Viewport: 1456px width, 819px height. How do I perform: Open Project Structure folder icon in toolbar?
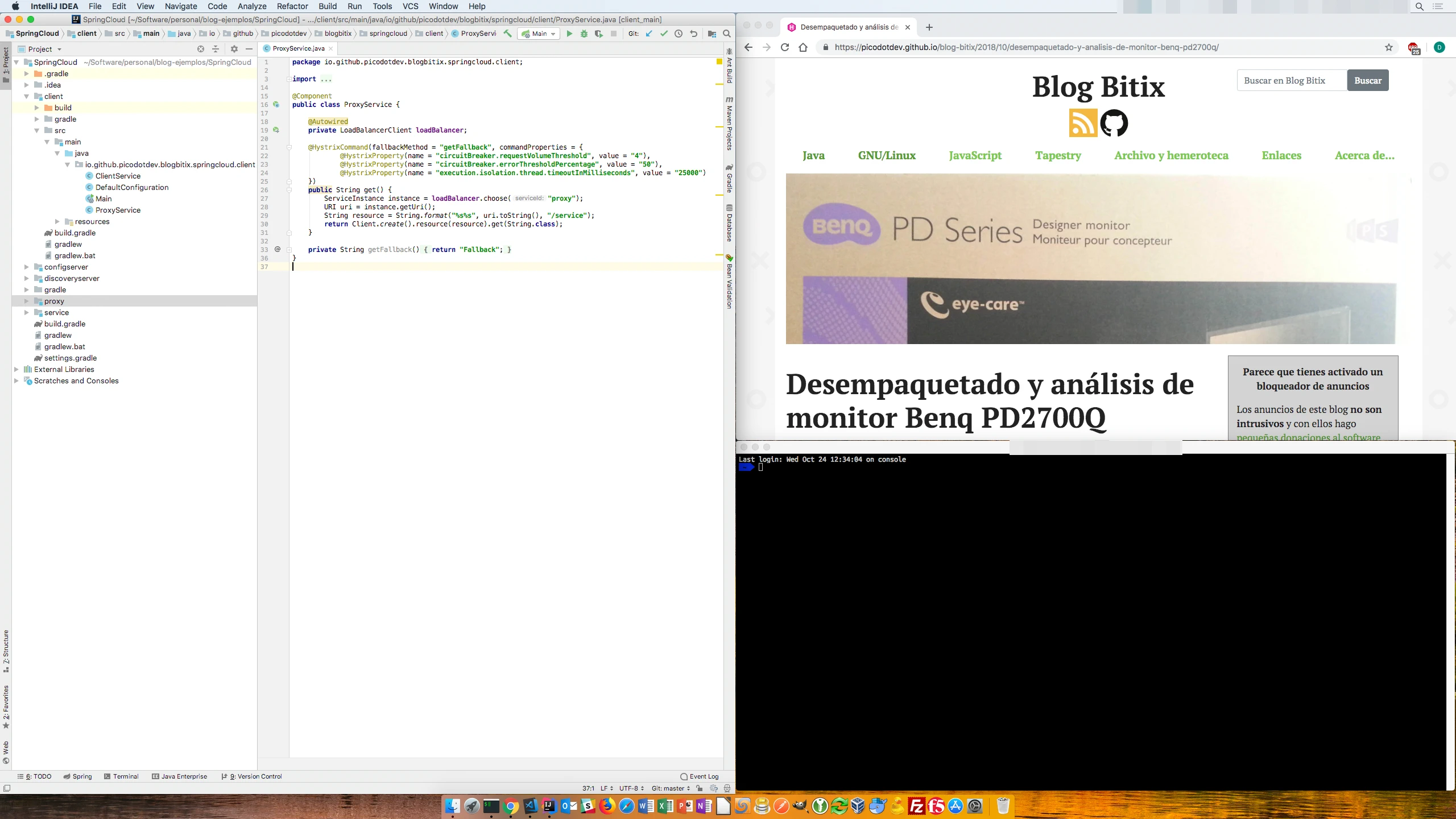(x=712, y=34)
